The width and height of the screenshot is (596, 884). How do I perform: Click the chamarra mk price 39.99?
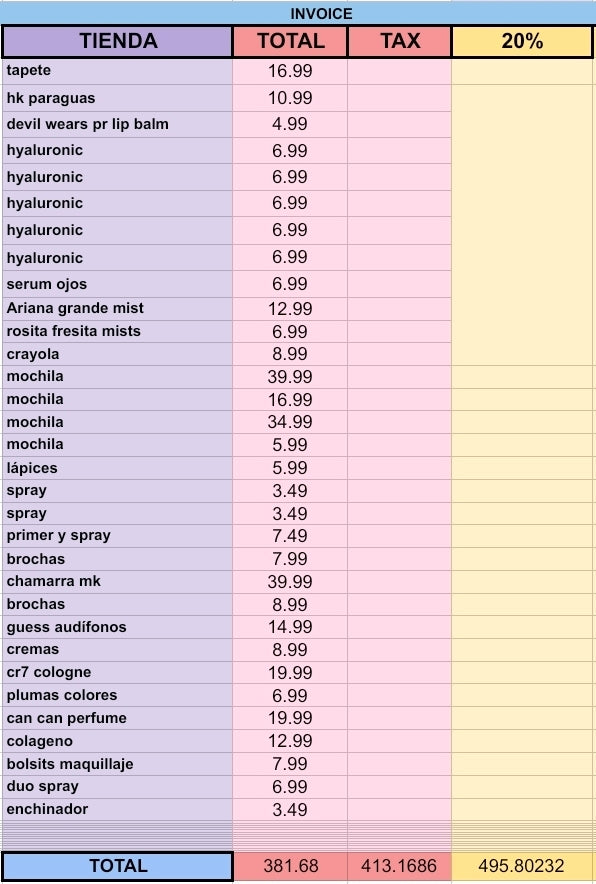(x=290, y=582)
